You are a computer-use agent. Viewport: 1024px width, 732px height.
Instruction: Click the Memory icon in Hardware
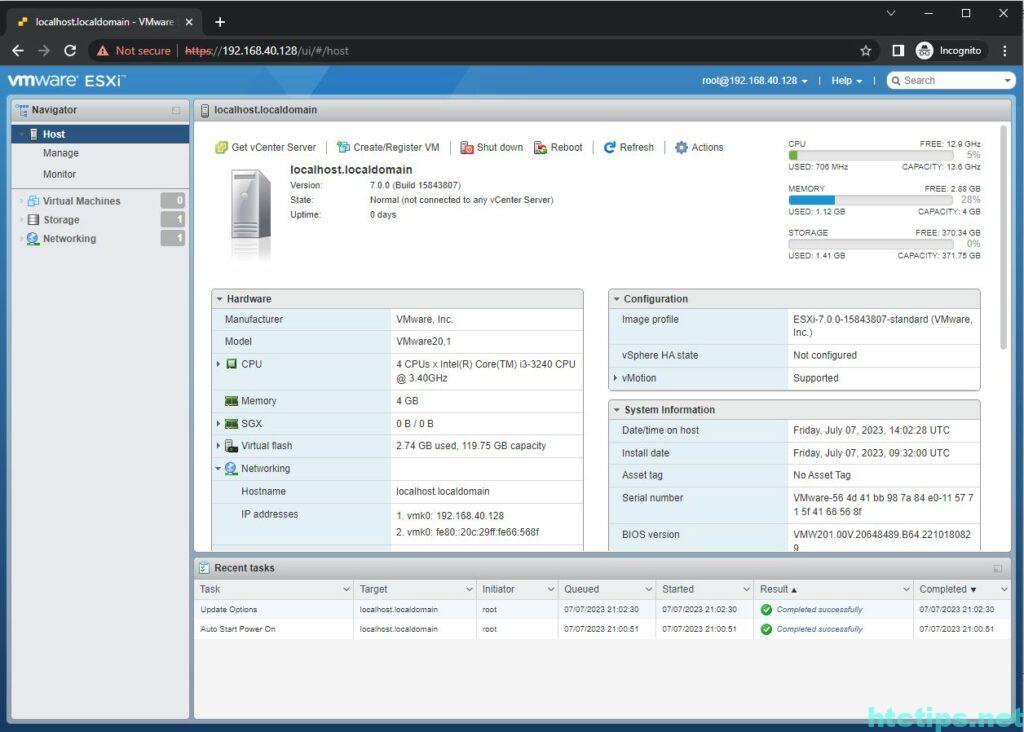231,401
